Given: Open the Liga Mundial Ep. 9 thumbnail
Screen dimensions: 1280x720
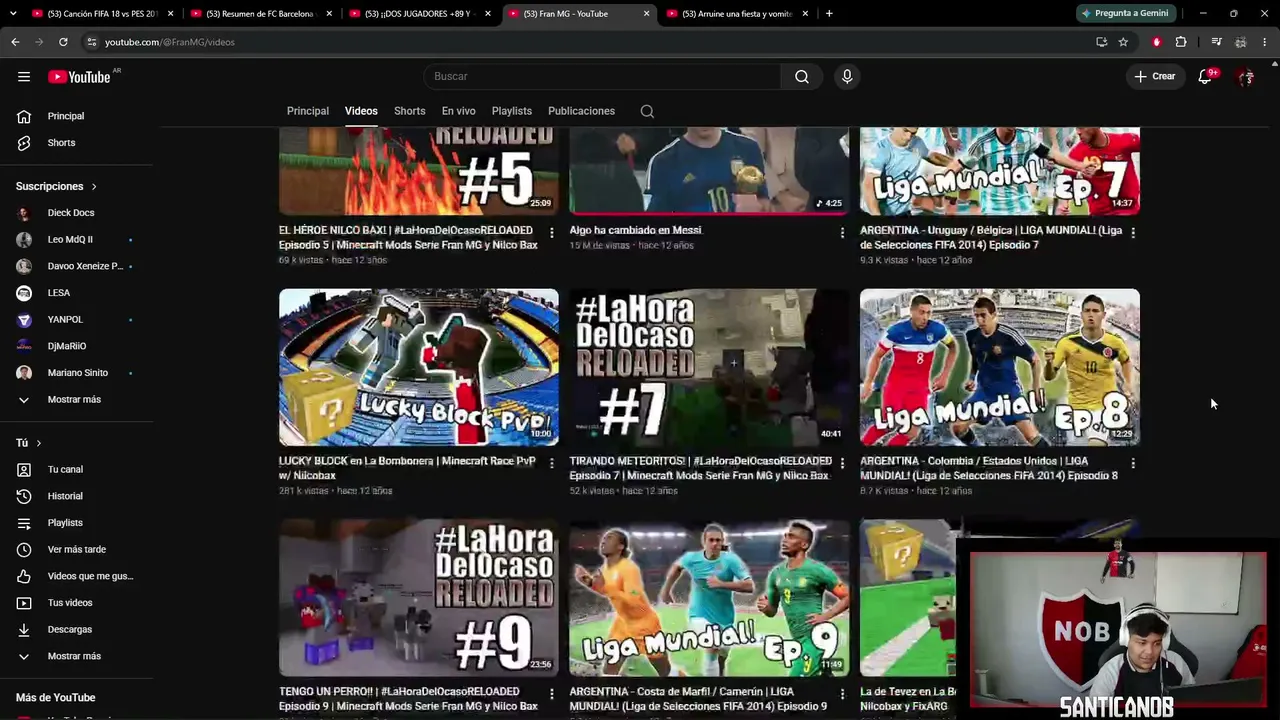Looking at the screenshot, I should tap(709, 598).
